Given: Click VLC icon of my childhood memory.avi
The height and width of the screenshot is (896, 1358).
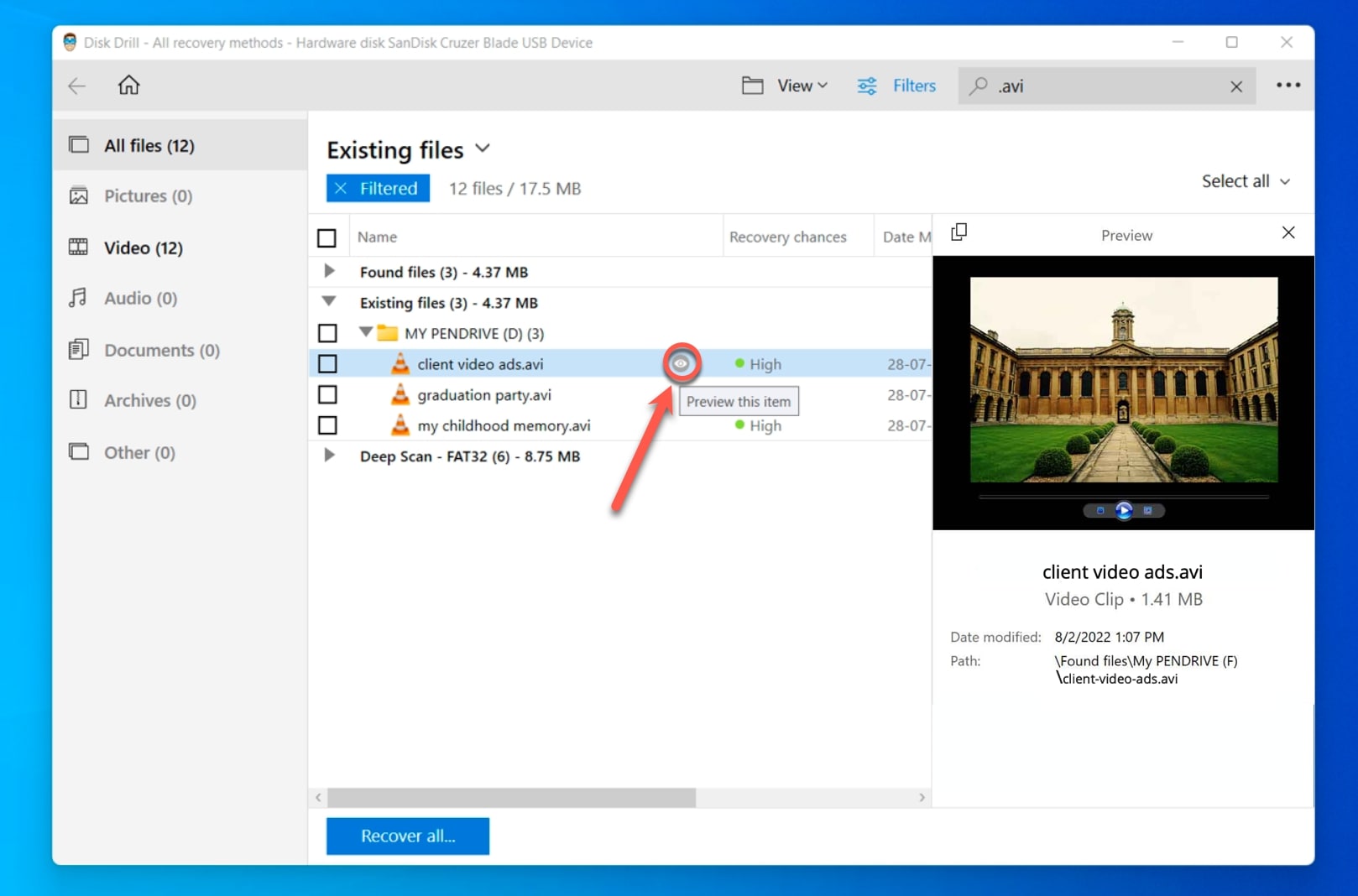Looking at the screenshot, I should (400, 425).
